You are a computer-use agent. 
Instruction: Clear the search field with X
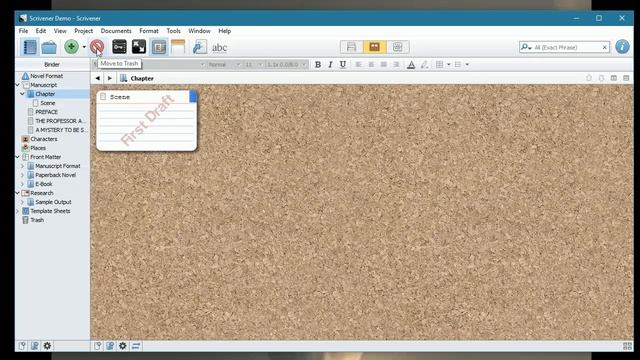604,47
